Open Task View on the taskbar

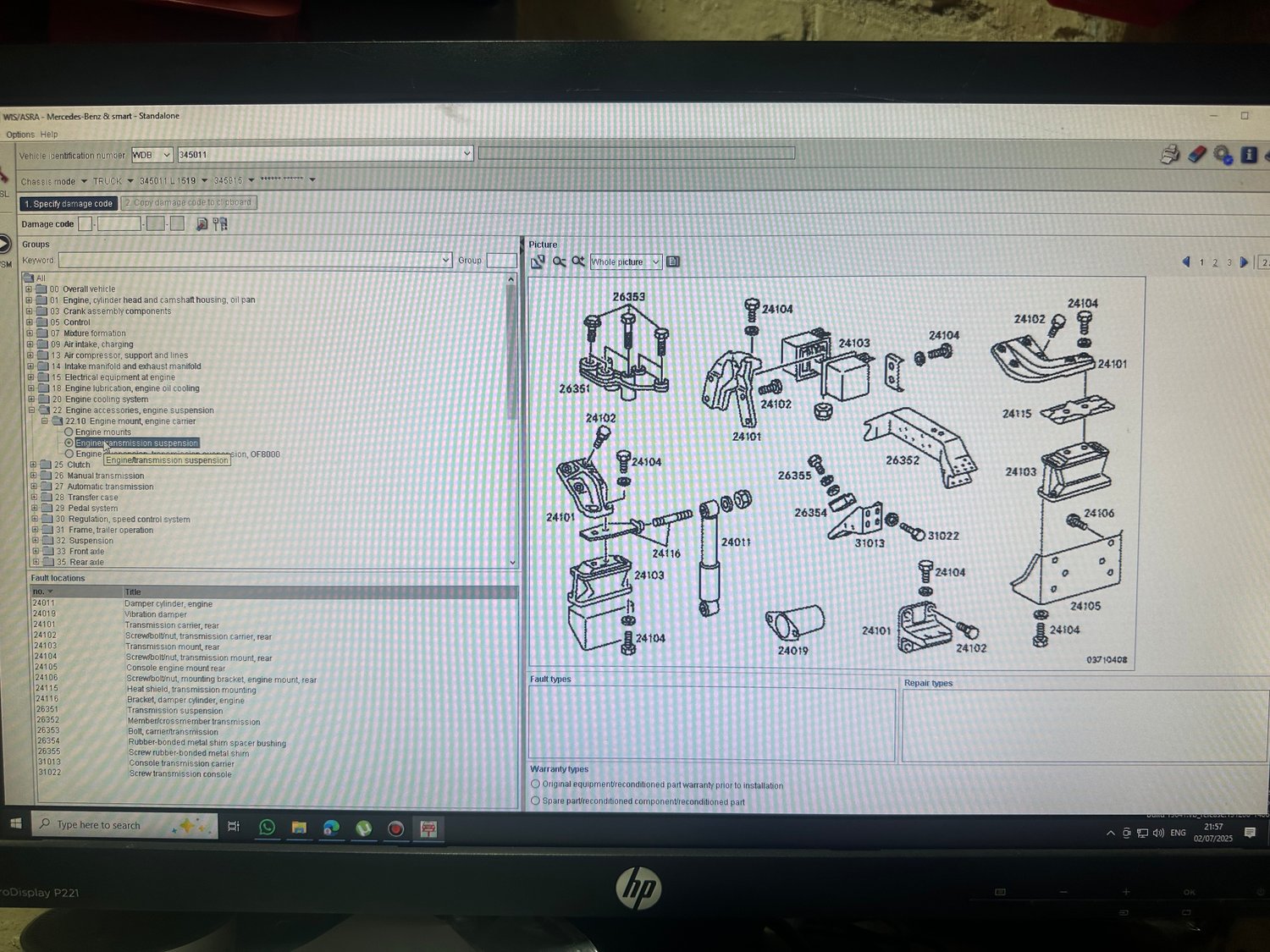point(234,827)
